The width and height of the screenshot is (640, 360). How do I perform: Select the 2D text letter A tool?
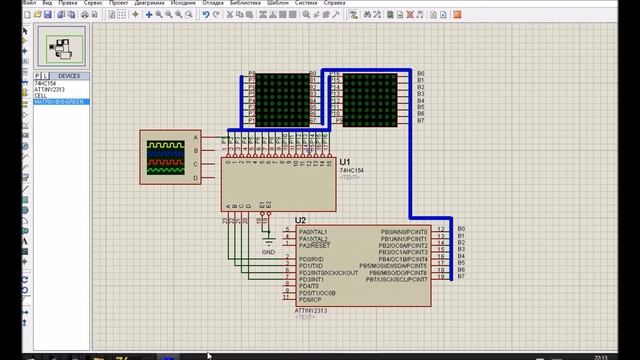25,241
